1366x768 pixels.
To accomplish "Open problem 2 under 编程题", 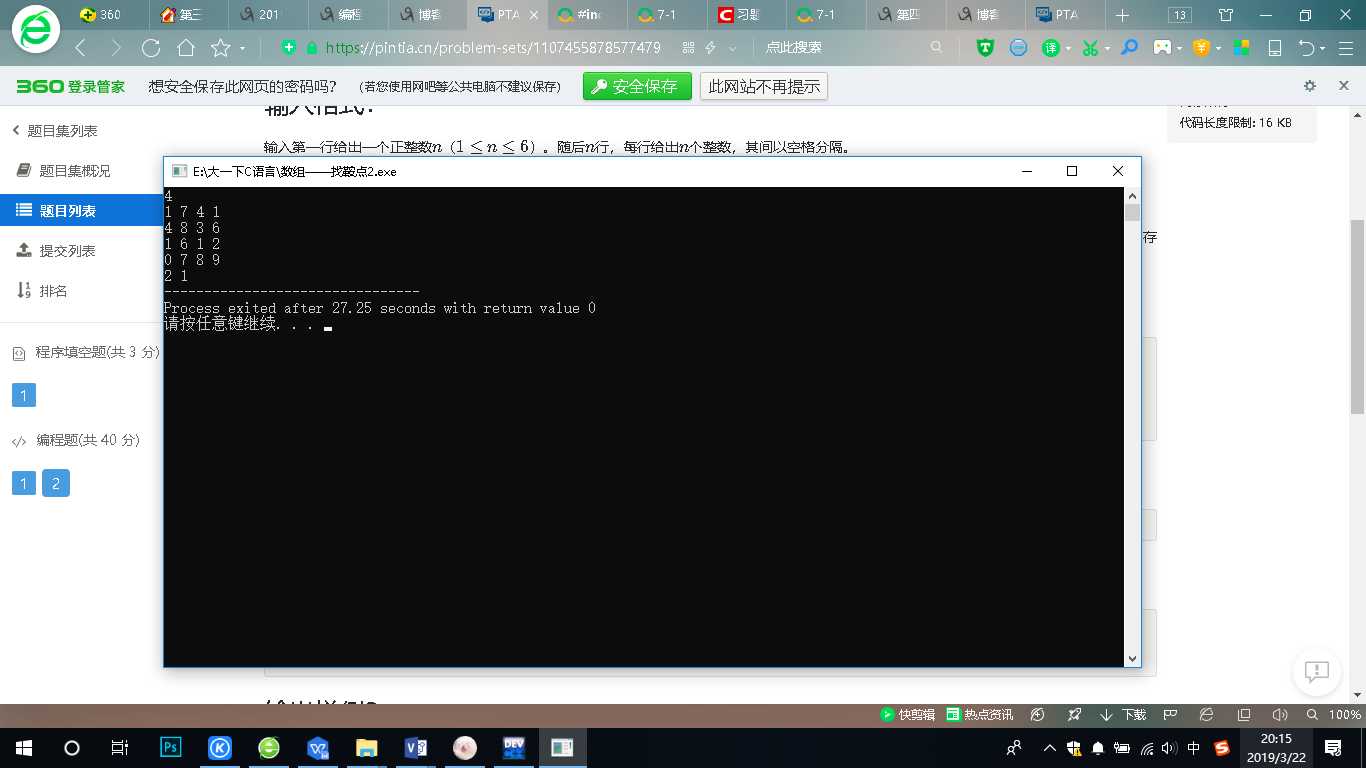I will click(56, 484).
